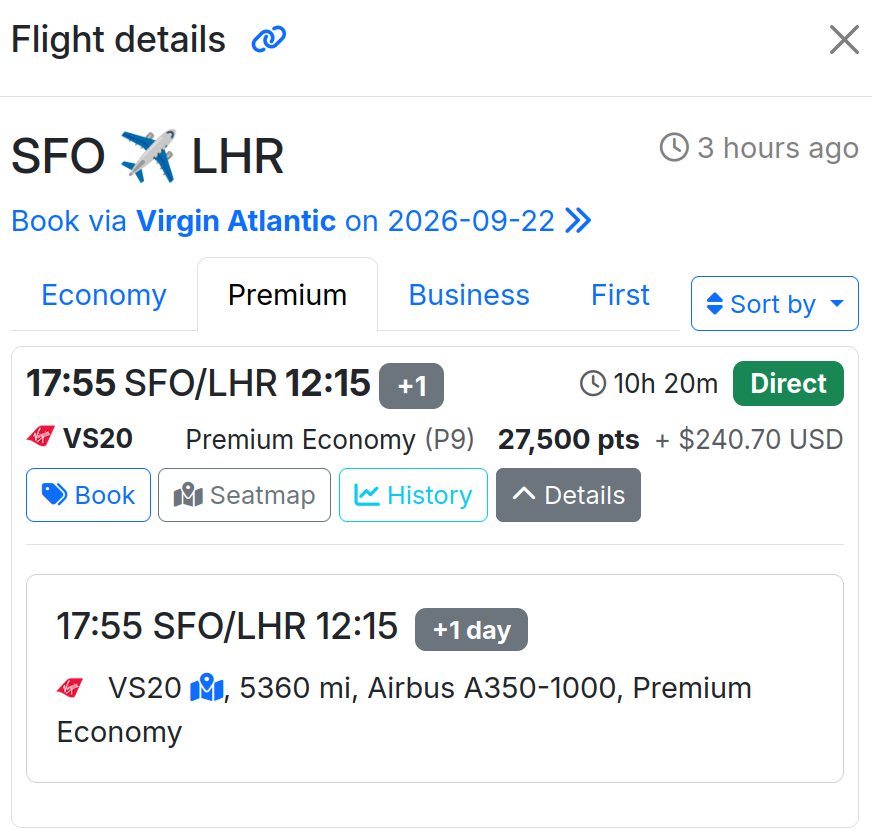Open the Sort by dropdown
This screenshot has width=872, height=839.
[x=774, y=304]
